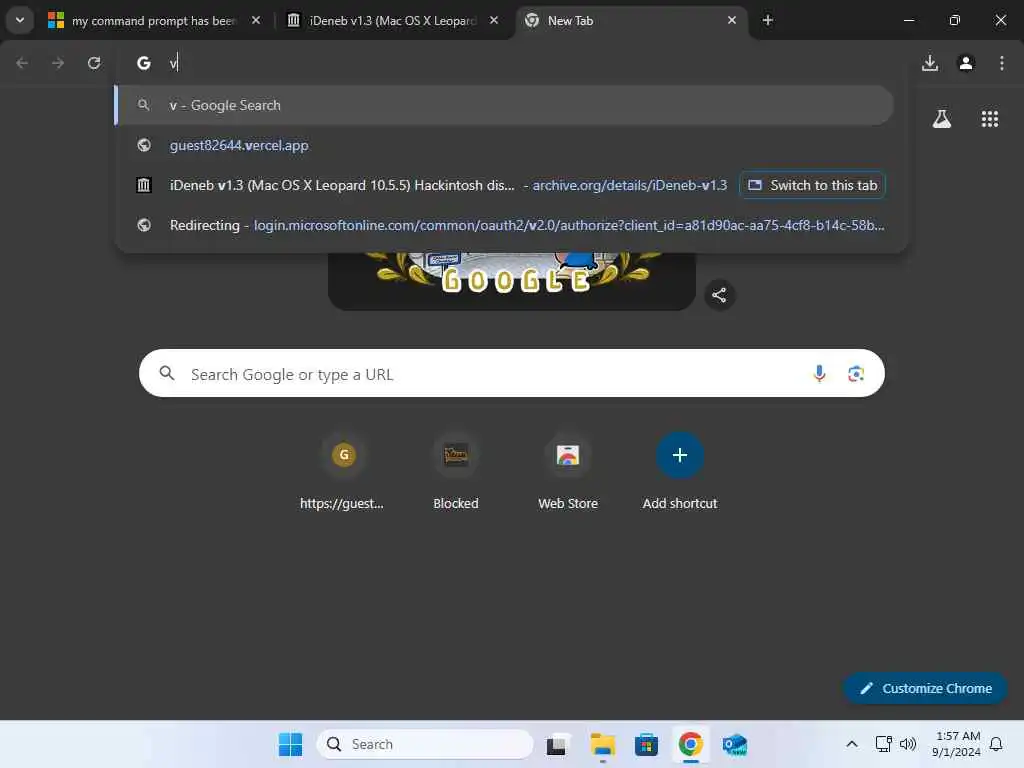The height and width of the screenshot is (768, 1024).
Task: Reload the page
Action: (x=94, y=63)
